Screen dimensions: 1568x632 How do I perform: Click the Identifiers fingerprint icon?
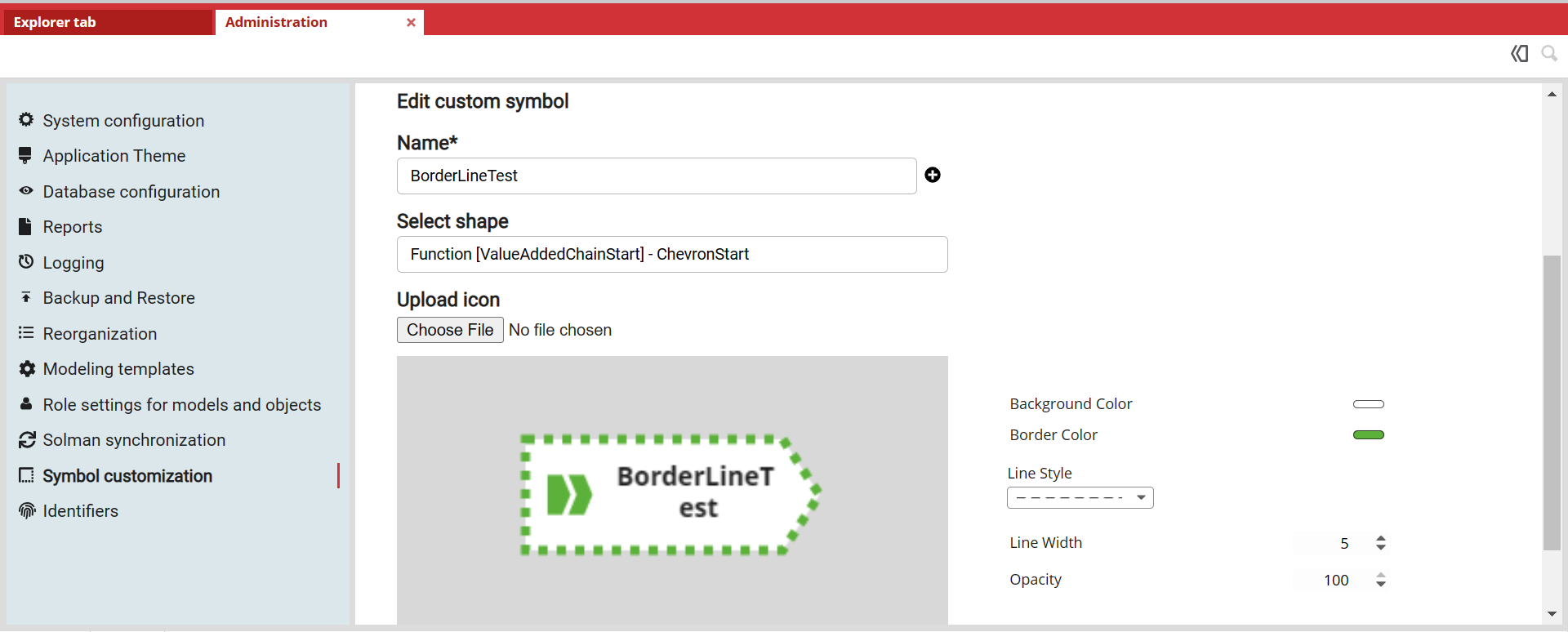[27, 511]
